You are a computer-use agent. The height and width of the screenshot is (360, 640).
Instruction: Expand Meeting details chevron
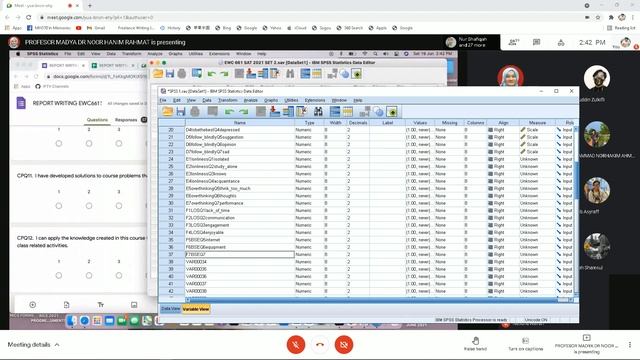click(57, 344)
